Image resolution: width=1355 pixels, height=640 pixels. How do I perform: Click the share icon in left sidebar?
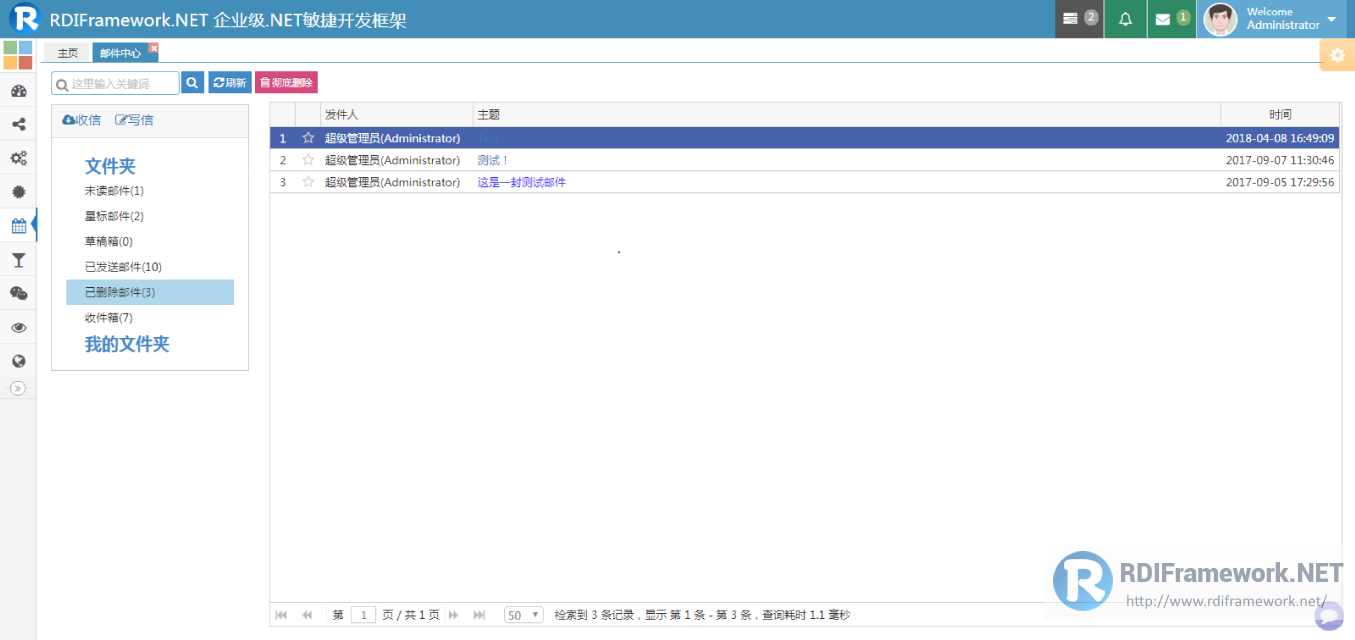(18, 125)
